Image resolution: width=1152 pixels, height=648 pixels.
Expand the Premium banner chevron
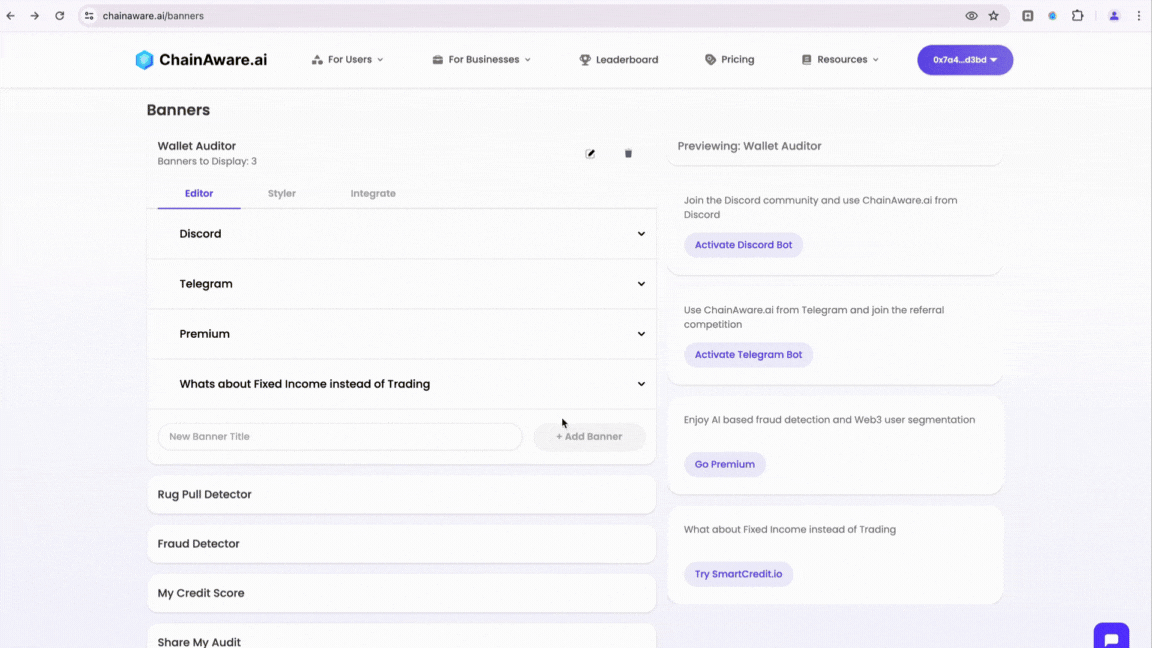[641, 334]
